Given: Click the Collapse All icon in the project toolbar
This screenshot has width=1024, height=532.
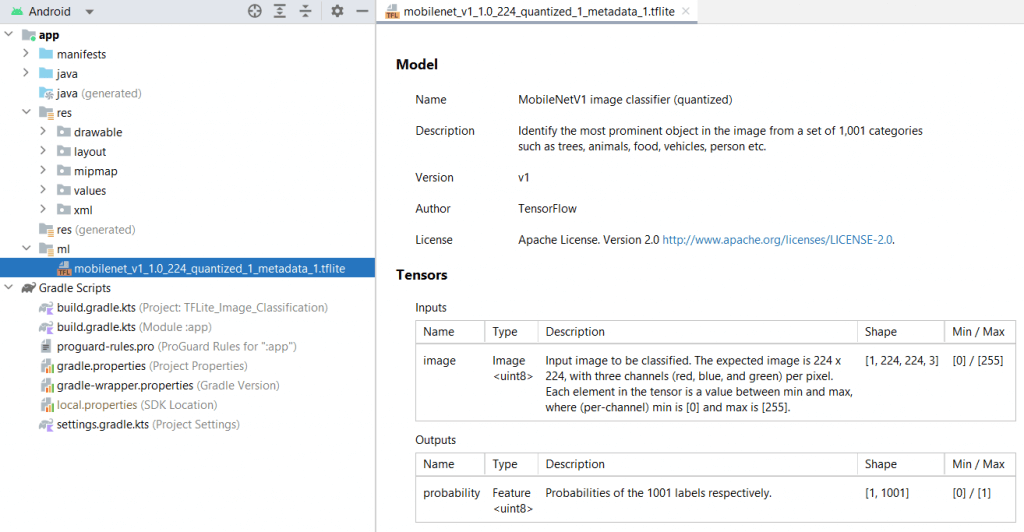Looking at the screenshot, I should tap(306, 11).
